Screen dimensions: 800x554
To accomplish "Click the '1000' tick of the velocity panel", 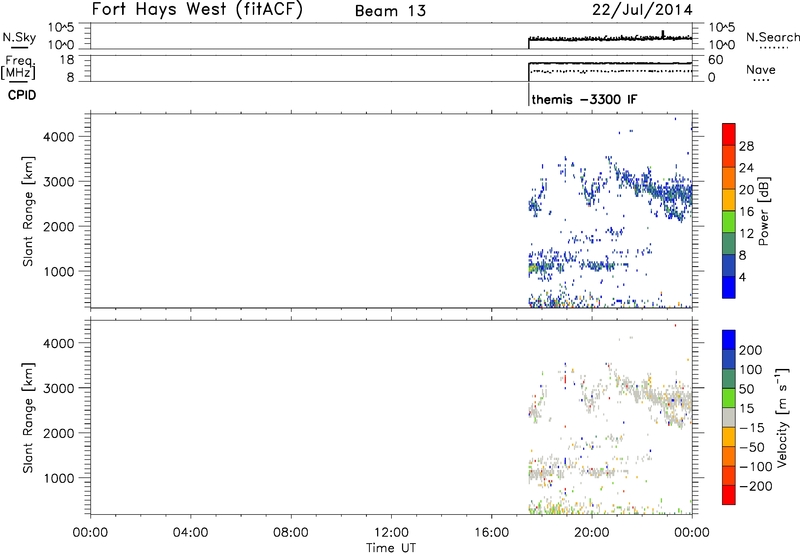I will pyautogui.click(x=59, y=478).
